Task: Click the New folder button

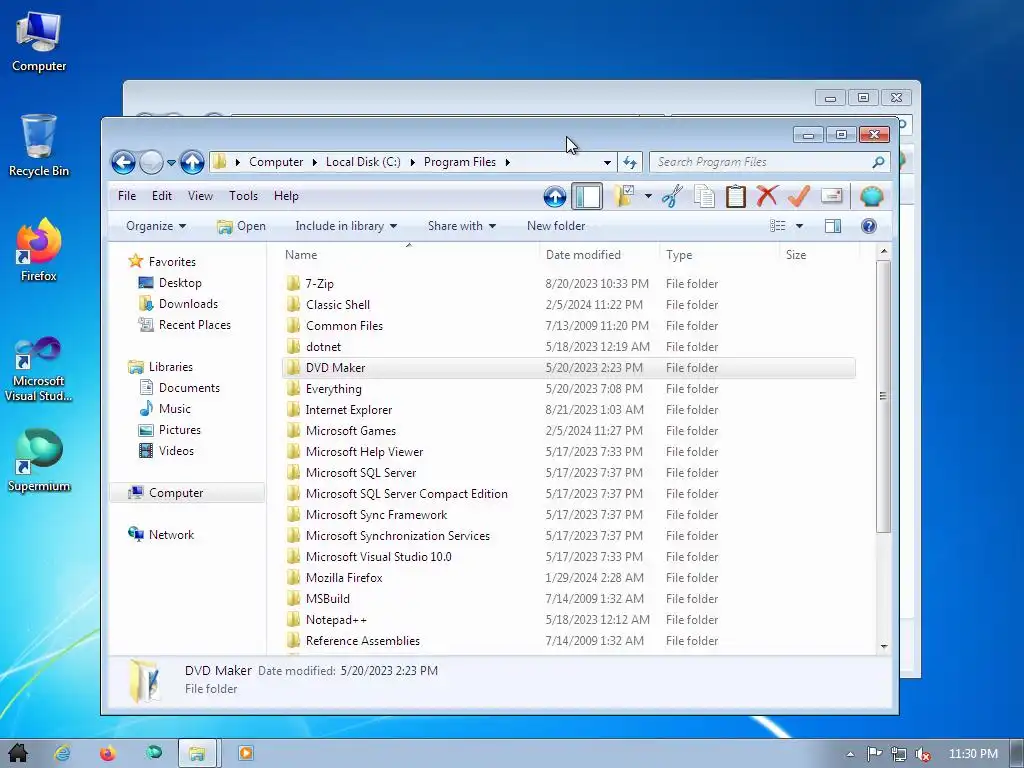Action: coord(556,226)
